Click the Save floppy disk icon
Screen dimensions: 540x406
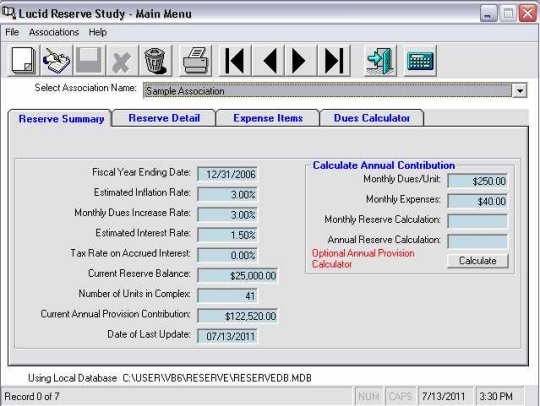click(89, 61)
